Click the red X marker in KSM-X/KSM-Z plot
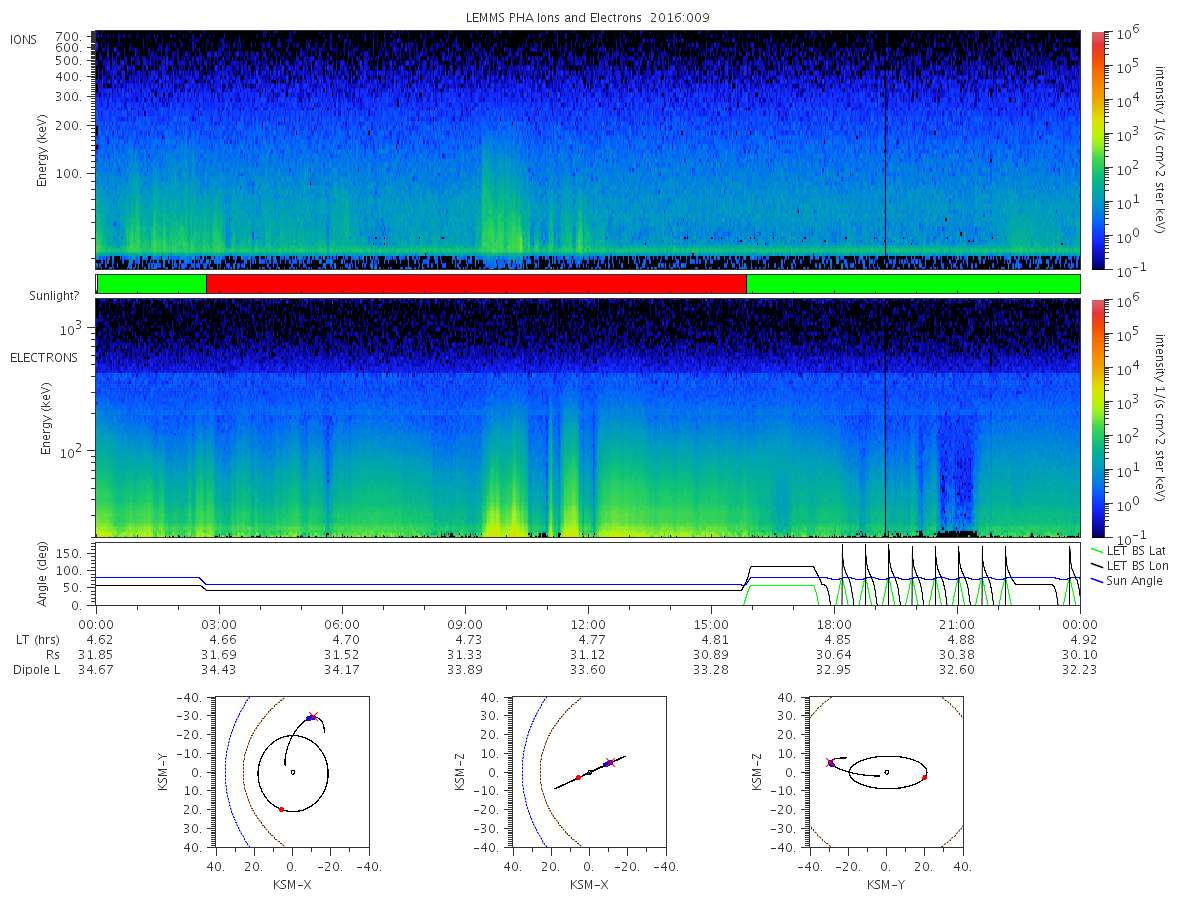This screenshot has width=1200, height=900. point(609,761)
